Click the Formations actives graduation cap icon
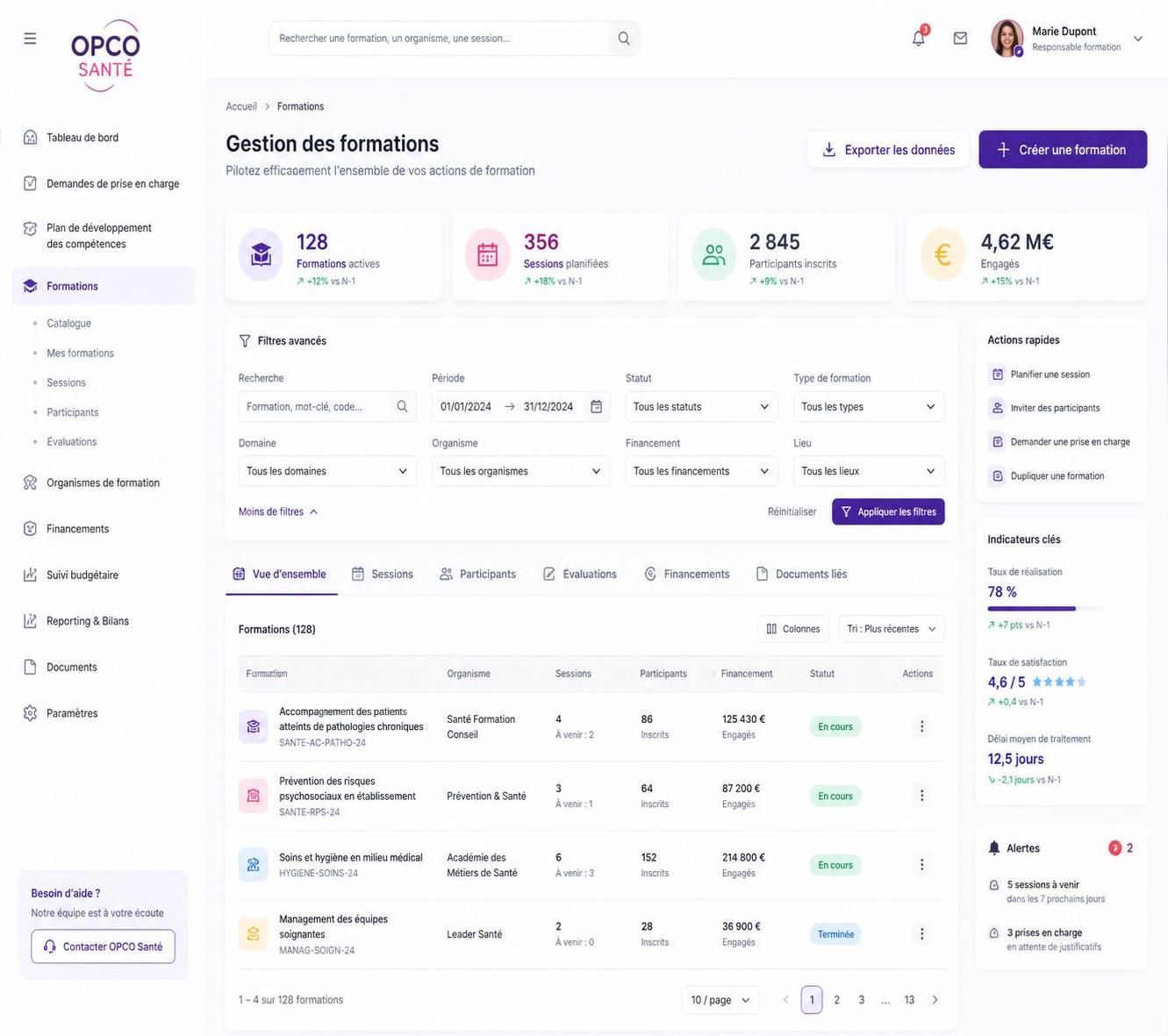This screenshot has height=1036, width=1168. pyautogui.click(x=261, y=255)
